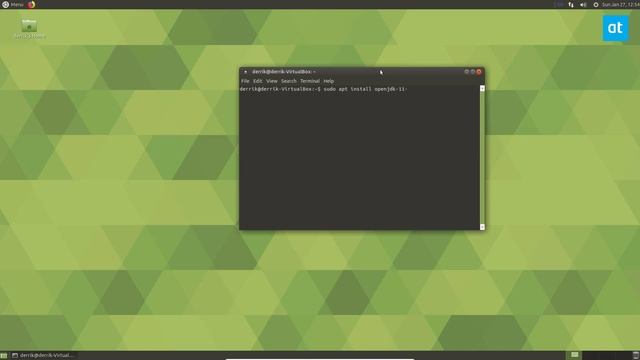Open the Search menu in terminal

pos(289,81)
